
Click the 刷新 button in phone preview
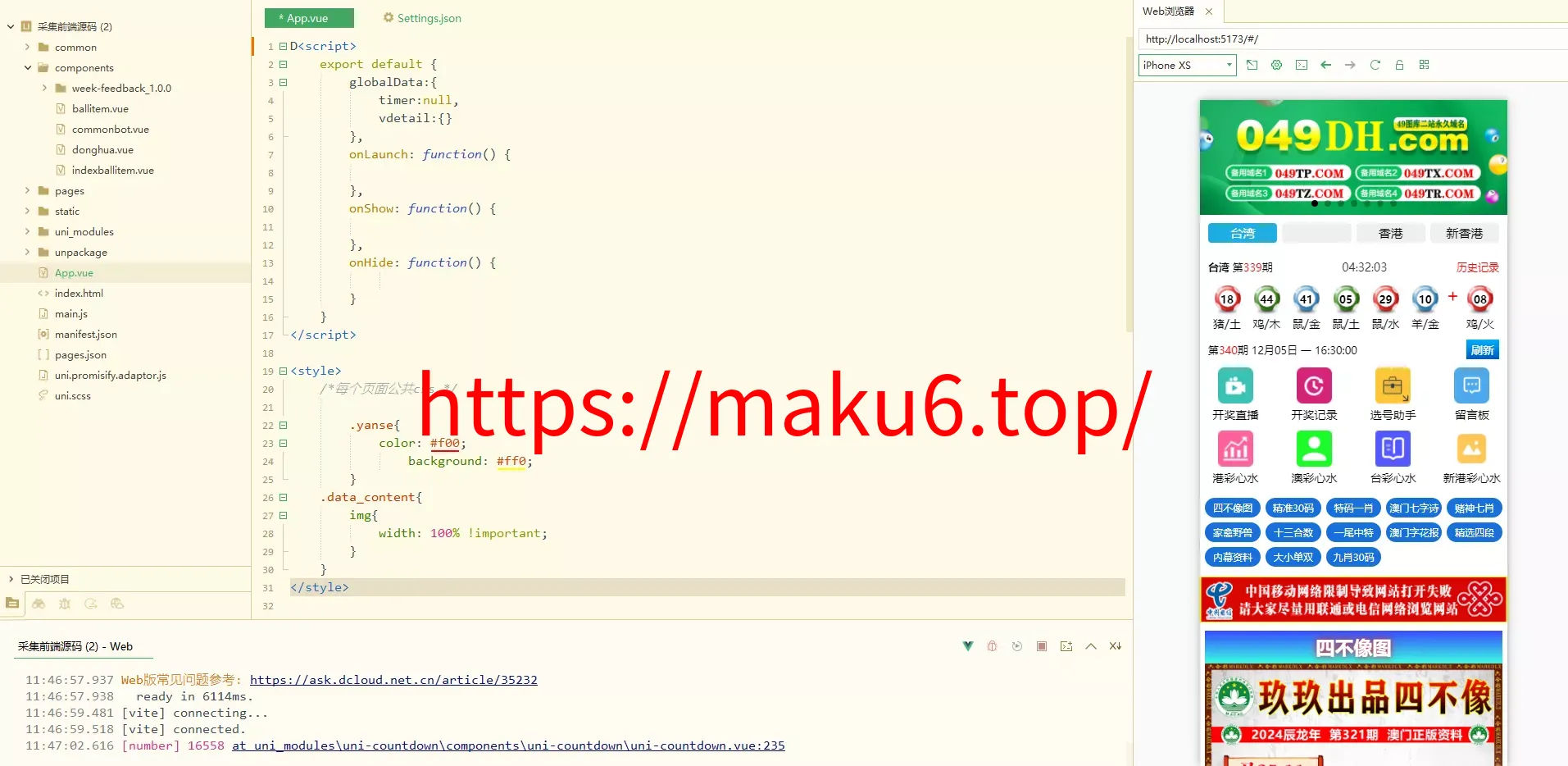[1483, 350]
